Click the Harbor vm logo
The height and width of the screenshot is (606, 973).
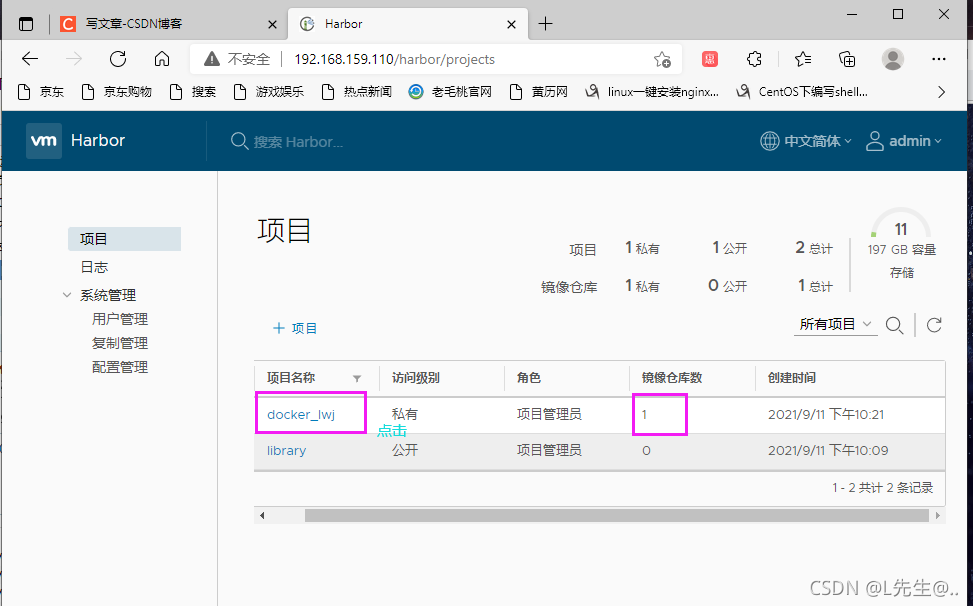tap(44, 140)
